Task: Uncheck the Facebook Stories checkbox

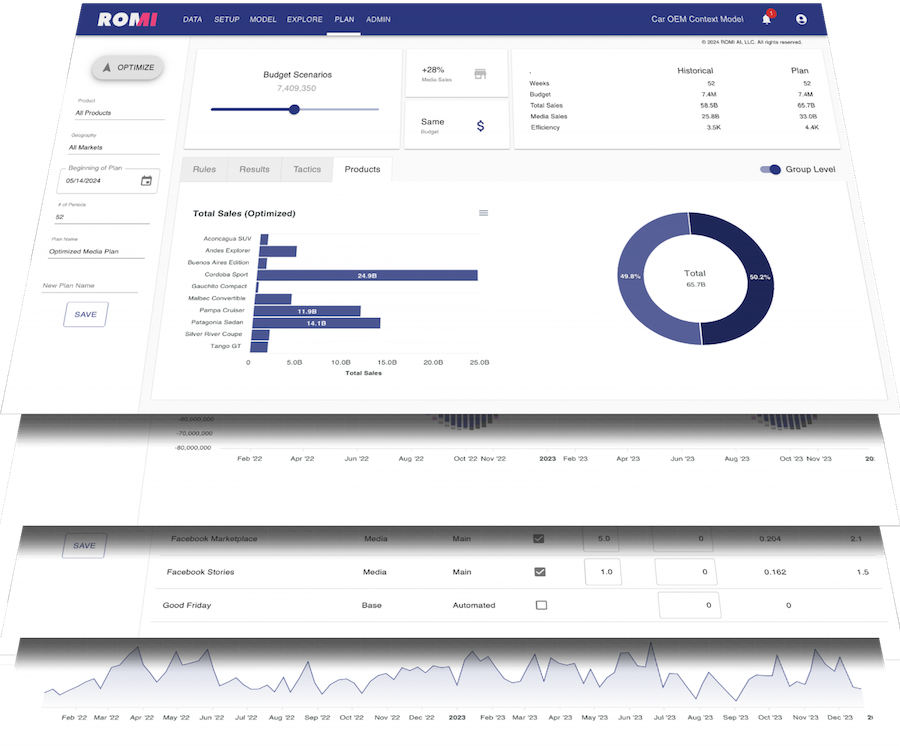Action: [x=540, y=572]
